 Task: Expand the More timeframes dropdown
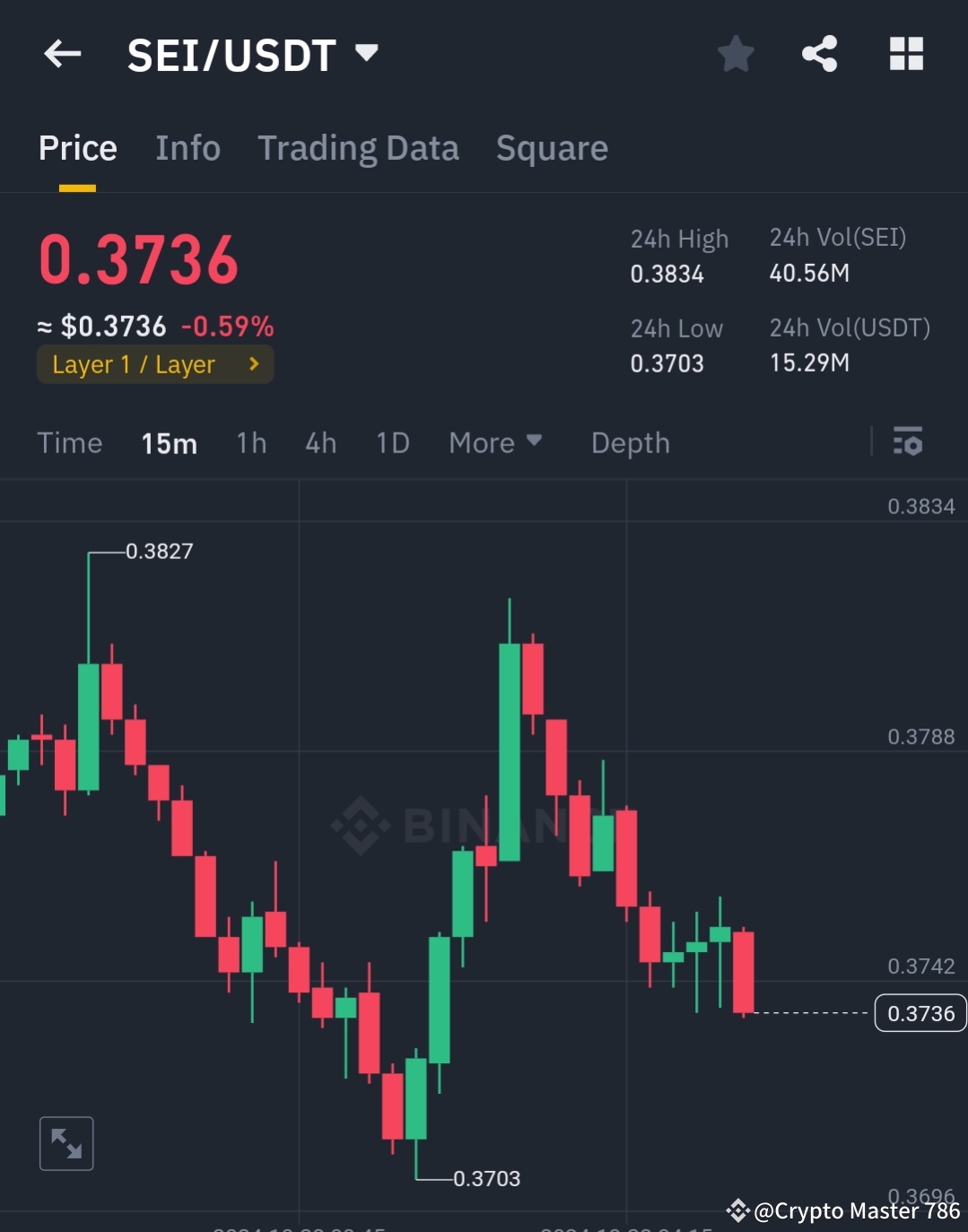tap(495, 442)
